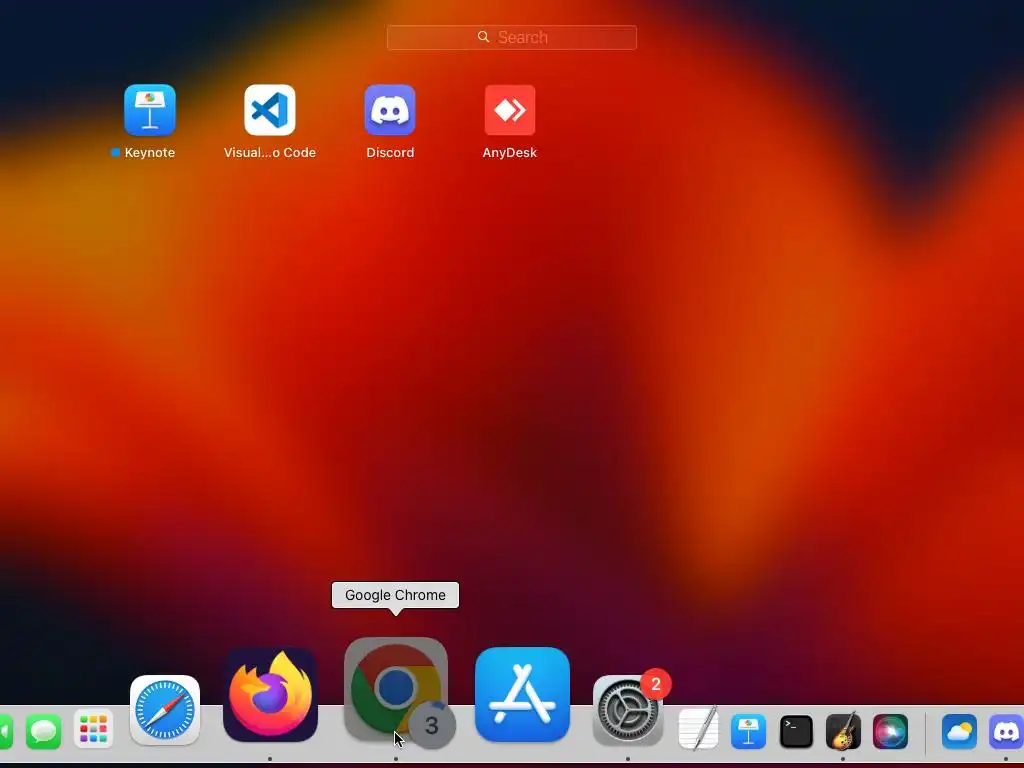The width and height of the screenshot is (1024, 768).
Task: Open Safari from the Dock
Action: click(x=165, y=711)
